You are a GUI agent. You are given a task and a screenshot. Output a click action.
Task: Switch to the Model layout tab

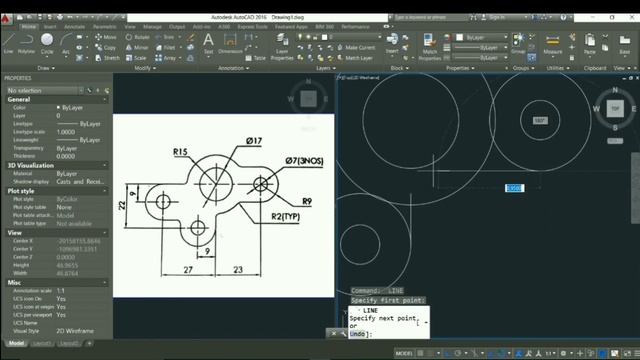16,343
